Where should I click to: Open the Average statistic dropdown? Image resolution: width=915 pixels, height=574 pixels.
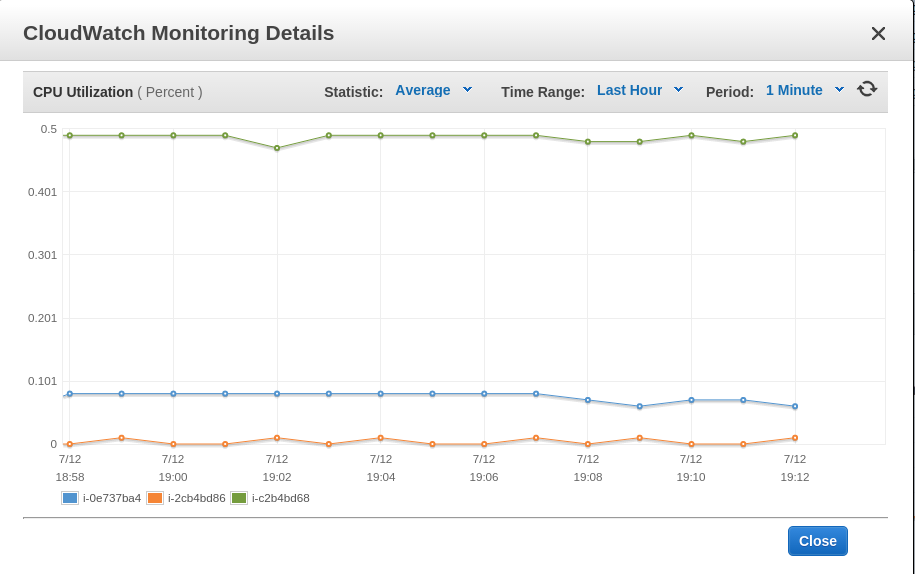click(x=423, y=90)
